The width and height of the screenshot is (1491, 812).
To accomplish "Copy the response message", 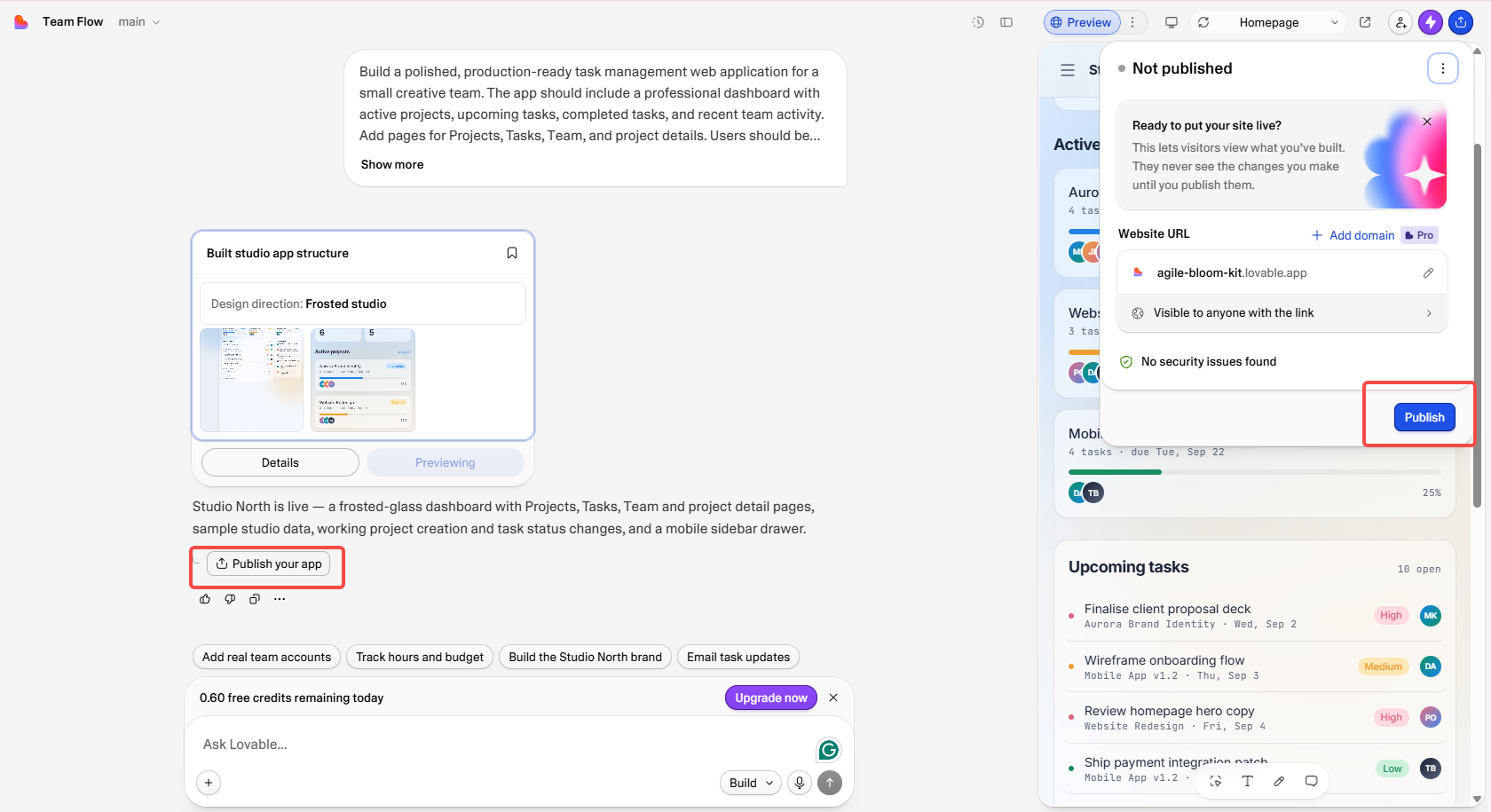I will pos(255,599).
